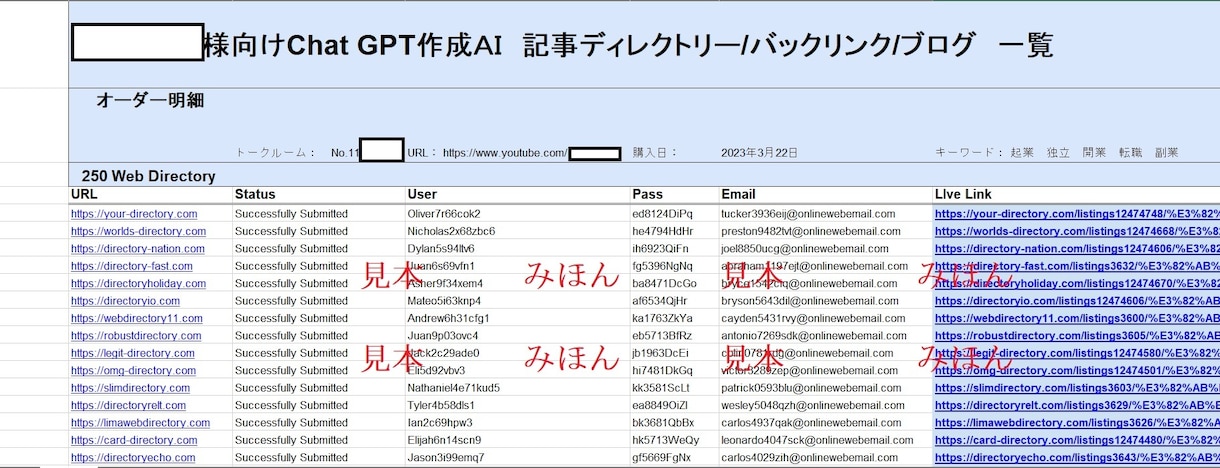Select password cell he4794HdHr

pos(662,231)
